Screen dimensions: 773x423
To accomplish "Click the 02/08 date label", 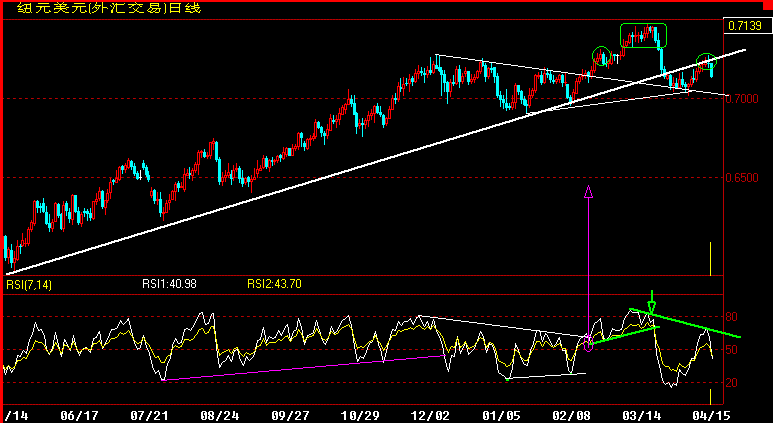I will pos(572,416).
